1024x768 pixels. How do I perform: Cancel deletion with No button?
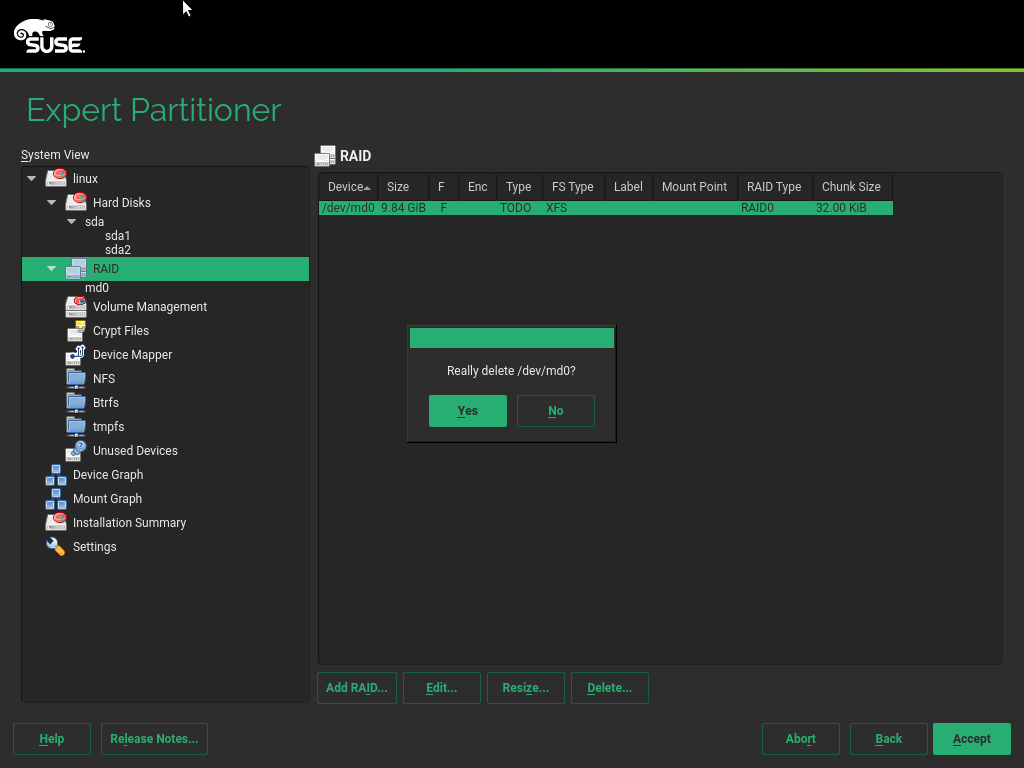(555, 411)
